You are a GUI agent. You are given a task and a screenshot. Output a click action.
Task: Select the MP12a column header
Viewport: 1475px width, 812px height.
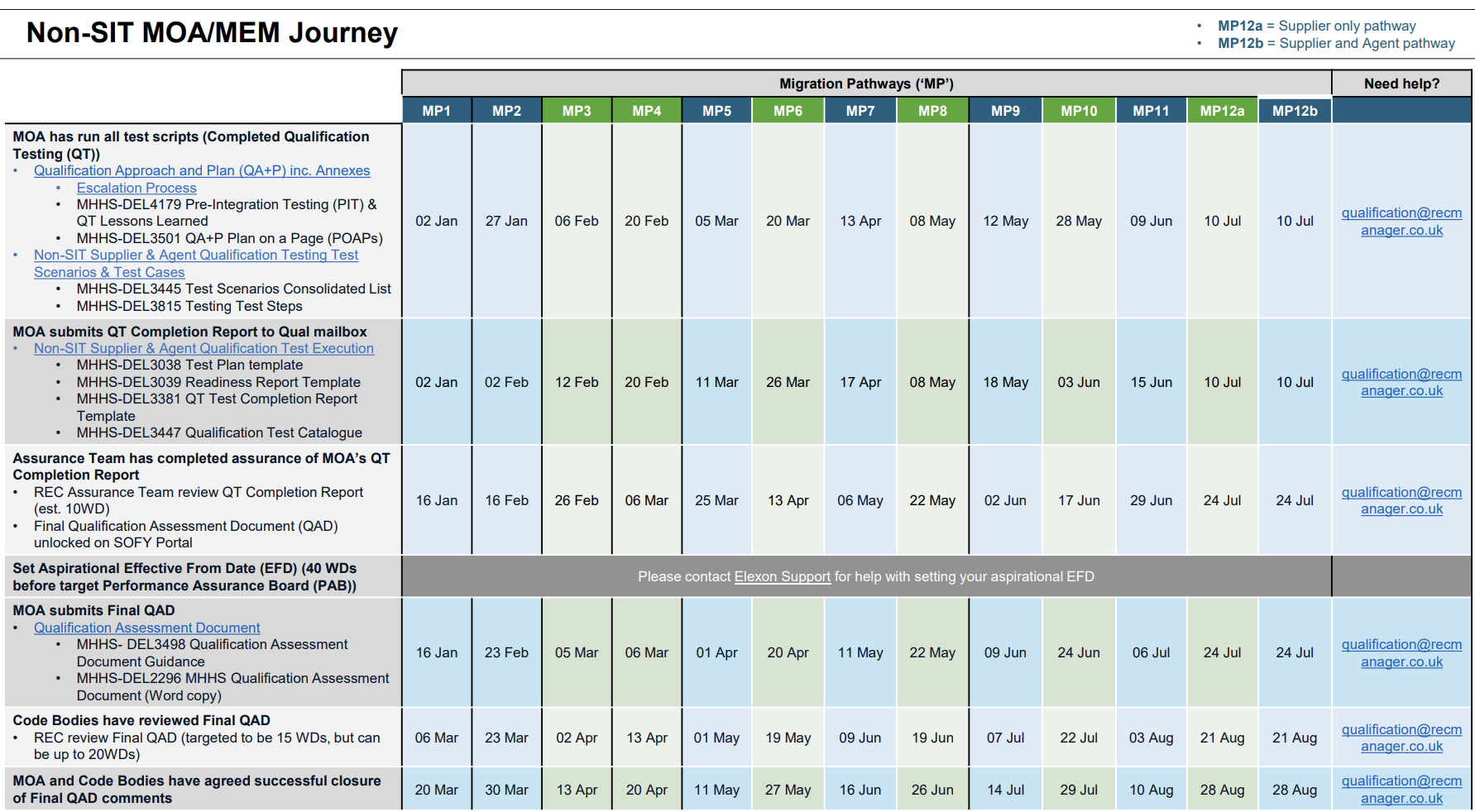click(1223, 110)
